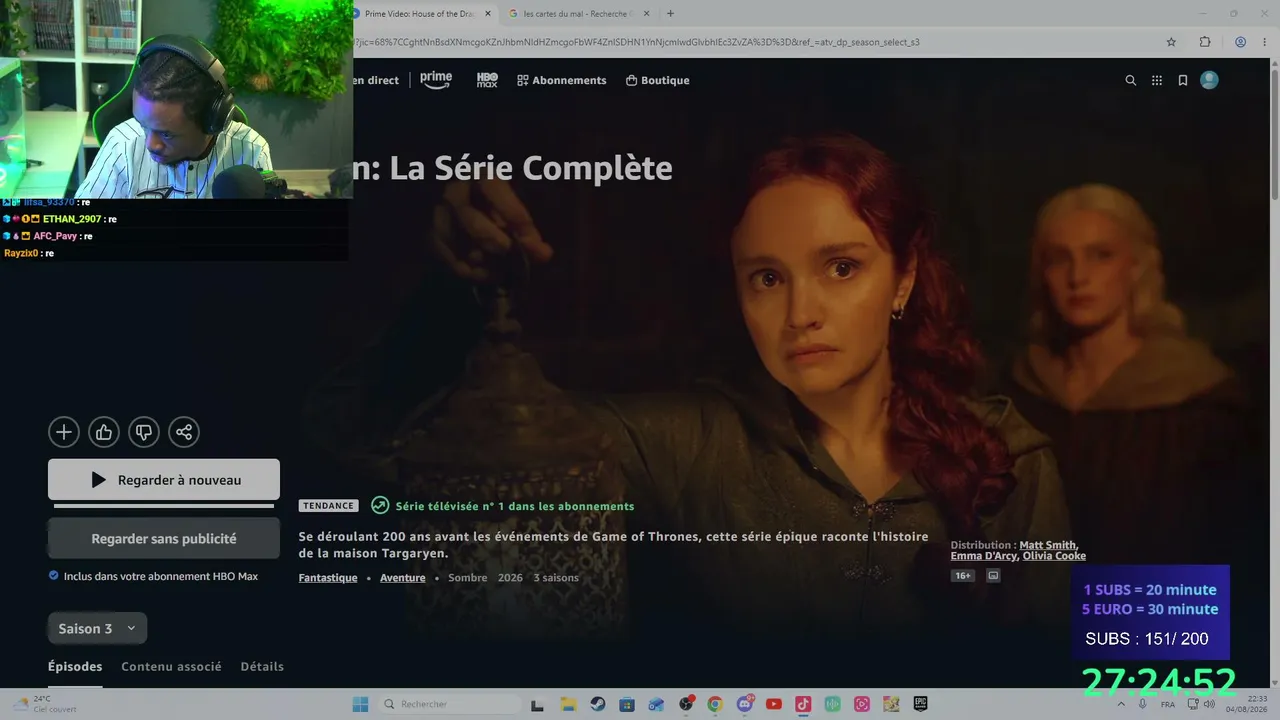Click the TENDANCE badge
Image resolution: width=1280 pixels, height=720 pixels.
[329, 506]
